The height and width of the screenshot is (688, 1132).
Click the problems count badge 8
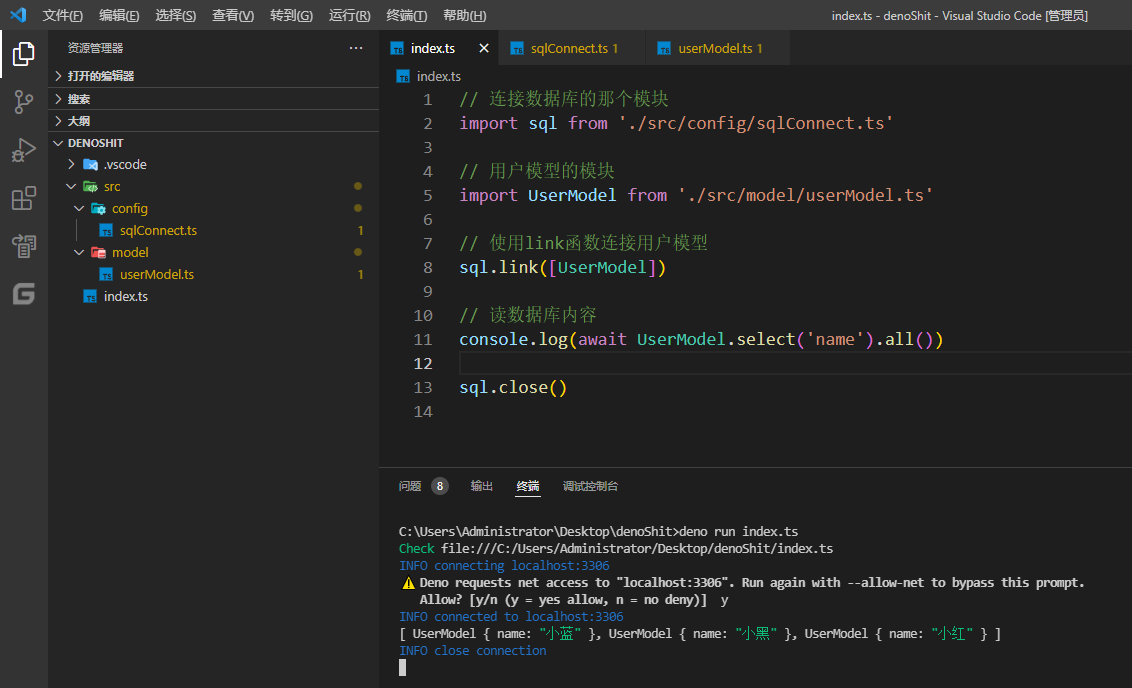[440, 487]
